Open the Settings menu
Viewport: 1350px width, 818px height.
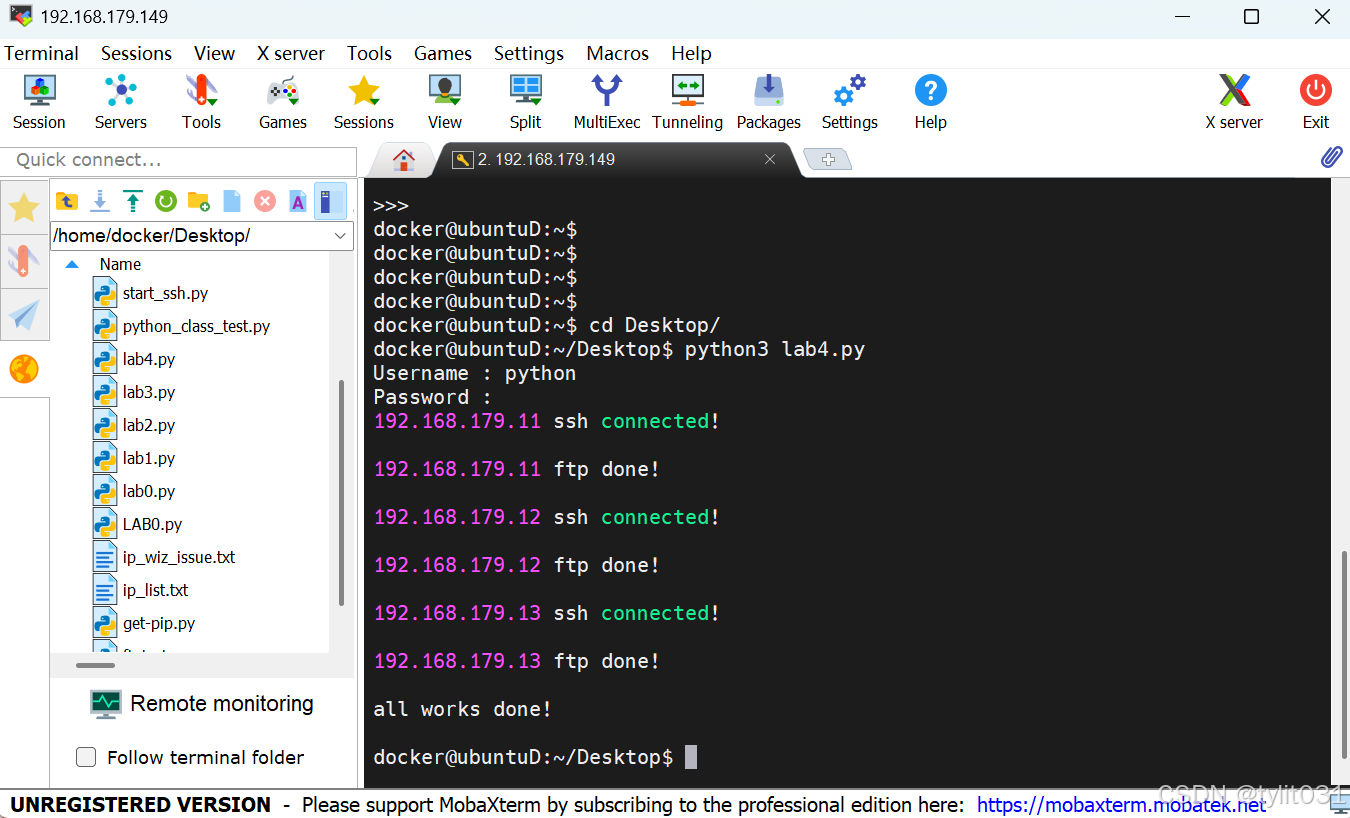coord(529,53)
